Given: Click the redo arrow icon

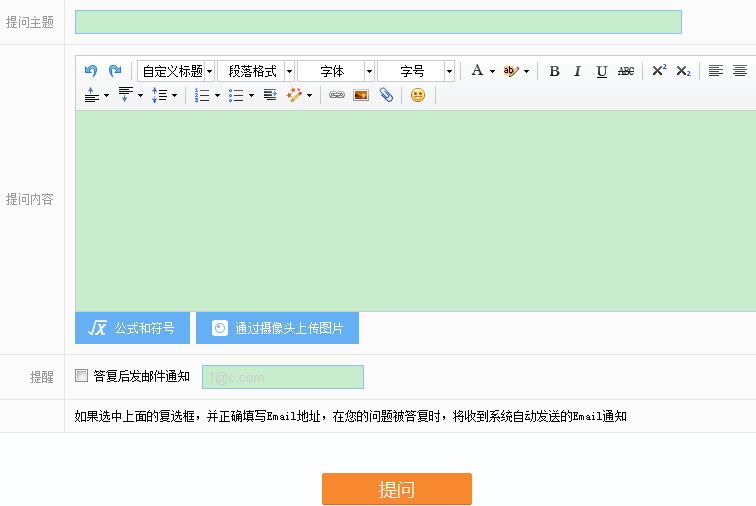Looking at the screenshot, I should (x=115, y=71).
